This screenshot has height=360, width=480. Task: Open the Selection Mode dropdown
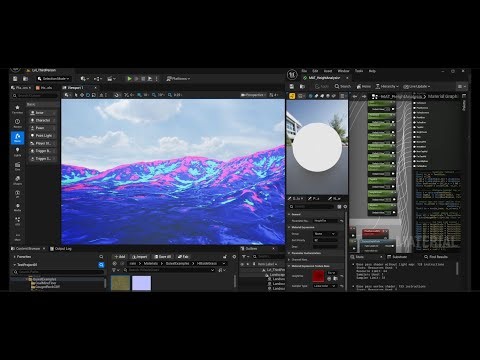[x=53, y=79]
